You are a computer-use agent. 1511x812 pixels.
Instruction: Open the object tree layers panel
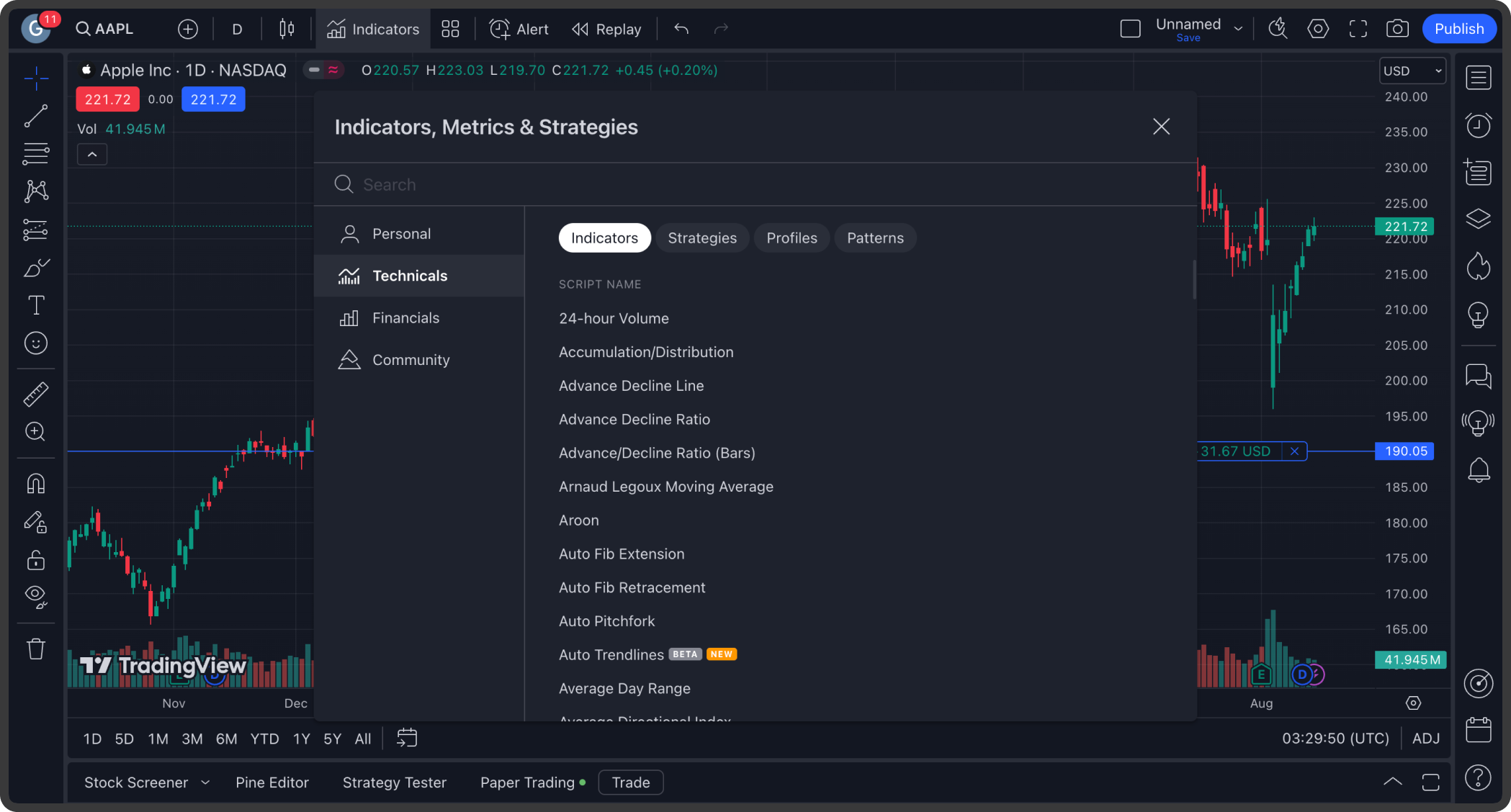coord(1478,219)
